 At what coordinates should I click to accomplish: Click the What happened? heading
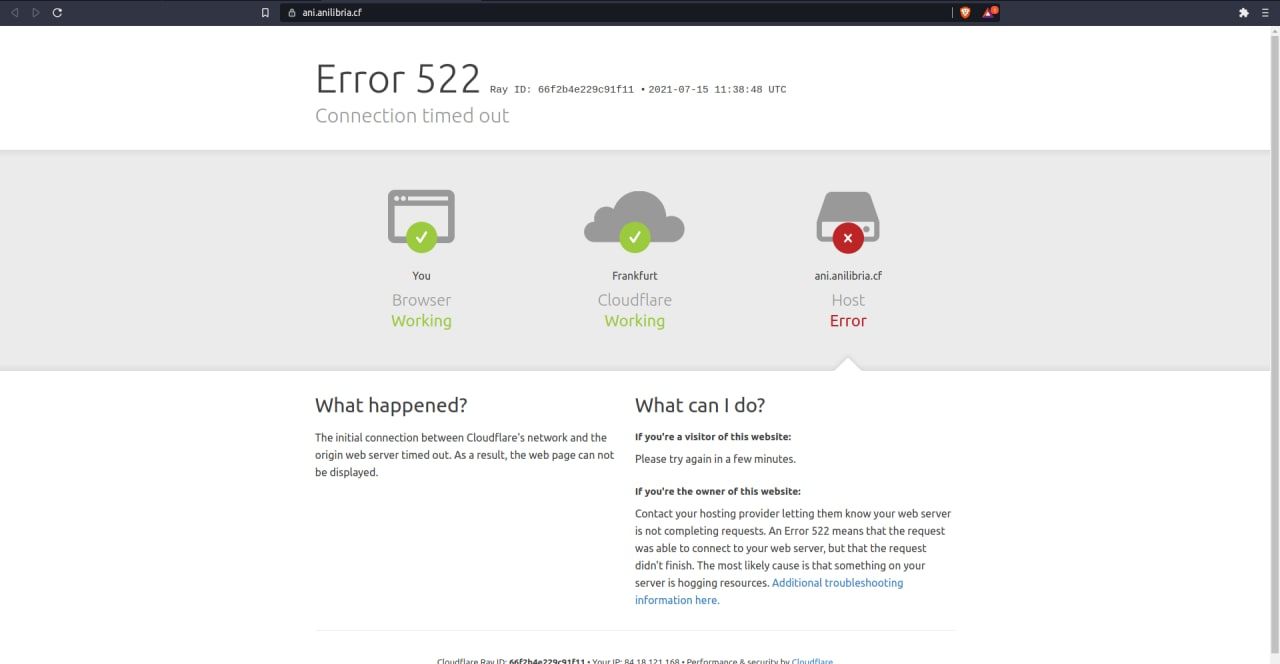391,405
